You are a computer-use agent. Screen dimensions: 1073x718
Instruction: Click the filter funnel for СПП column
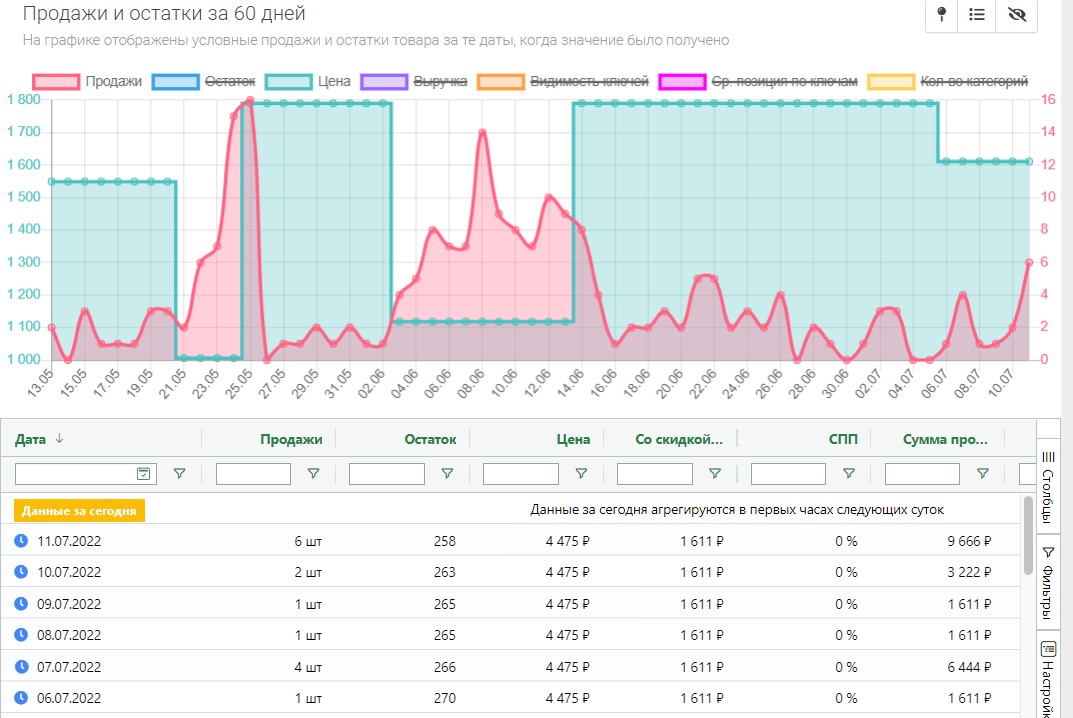(x=848, y=474)
